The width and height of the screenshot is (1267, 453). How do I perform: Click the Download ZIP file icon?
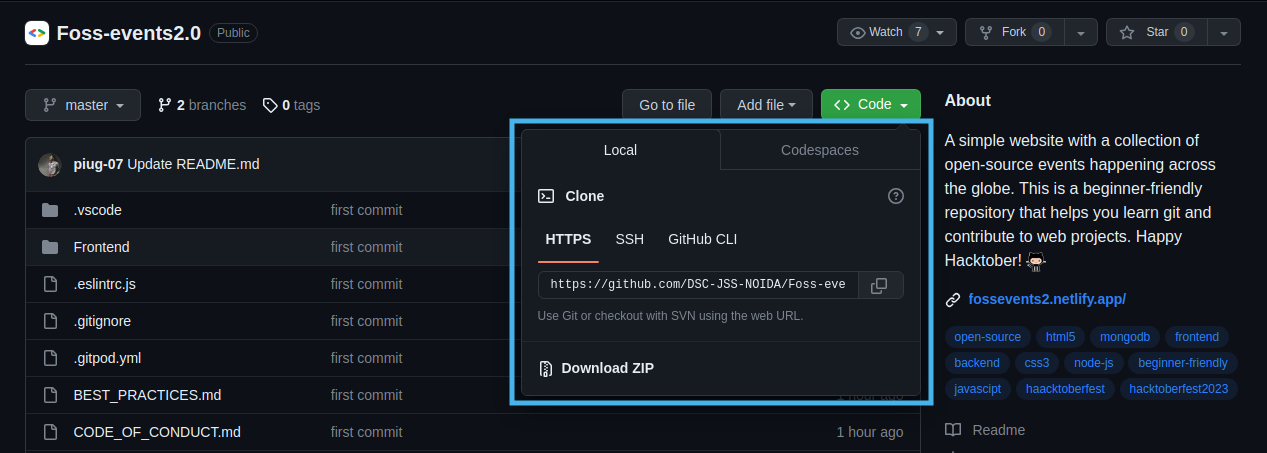(546, 368)
